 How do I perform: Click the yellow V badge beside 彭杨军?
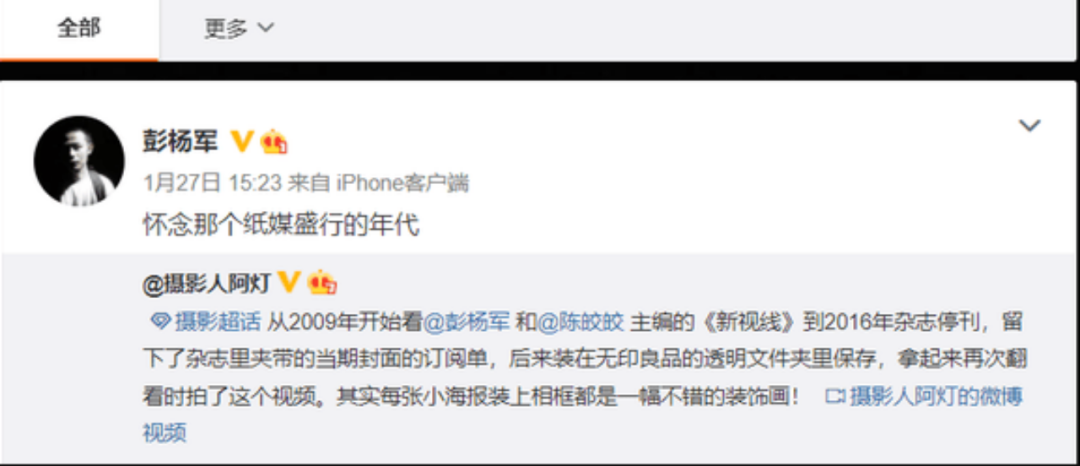[241, 142]
